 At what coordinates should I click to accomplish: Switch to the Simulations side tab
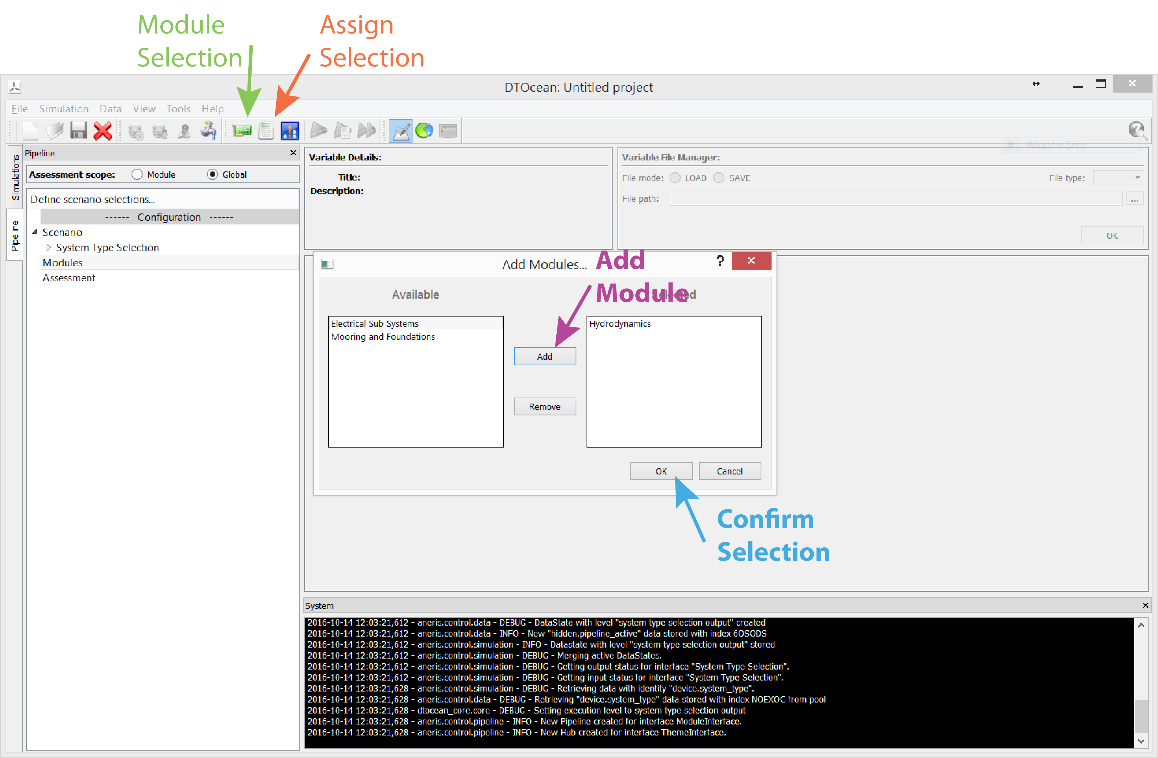[x=15, y=177]
